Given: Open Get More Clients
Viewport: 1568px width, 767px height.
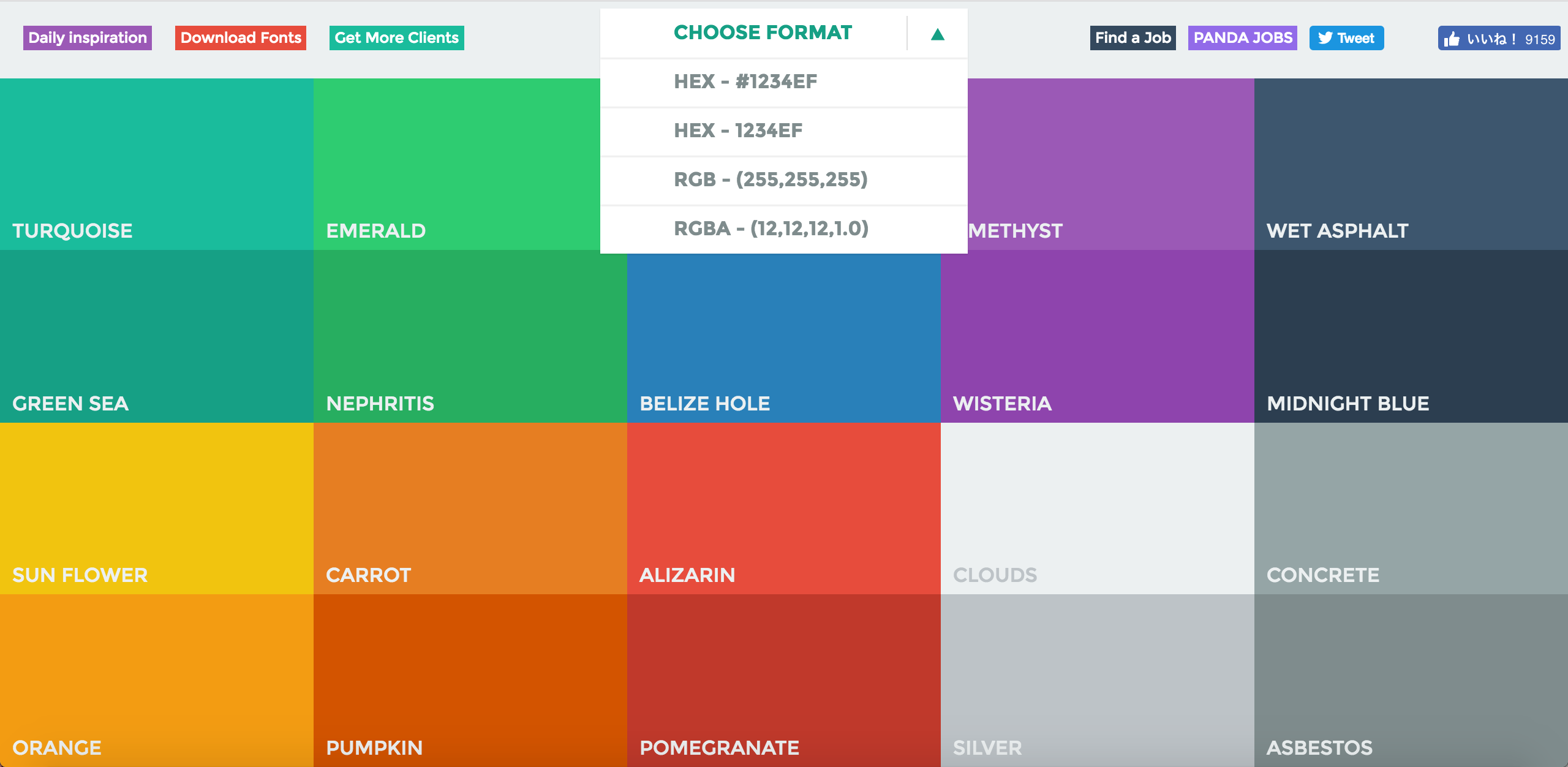Looking at the screenshot, I should (x=396, y=38).
